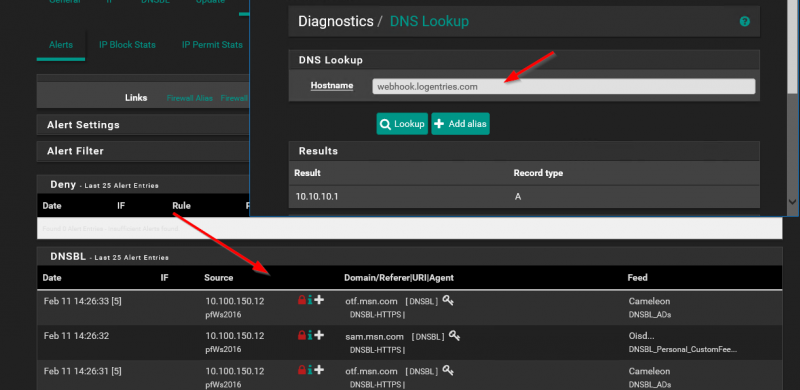Open the IP Permit Stats tab
Screen dimensions: 800x390
click(212, 45)
